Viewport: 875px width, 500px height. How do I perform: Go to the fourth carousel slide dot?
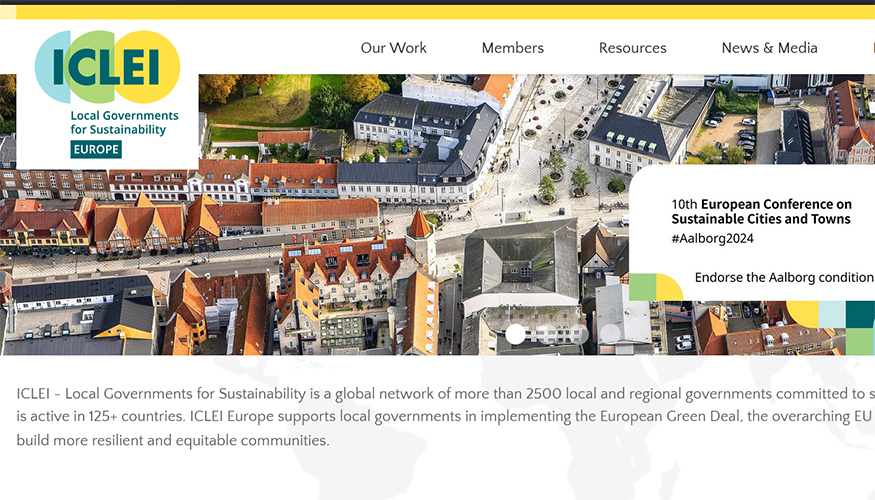point(611,334)
